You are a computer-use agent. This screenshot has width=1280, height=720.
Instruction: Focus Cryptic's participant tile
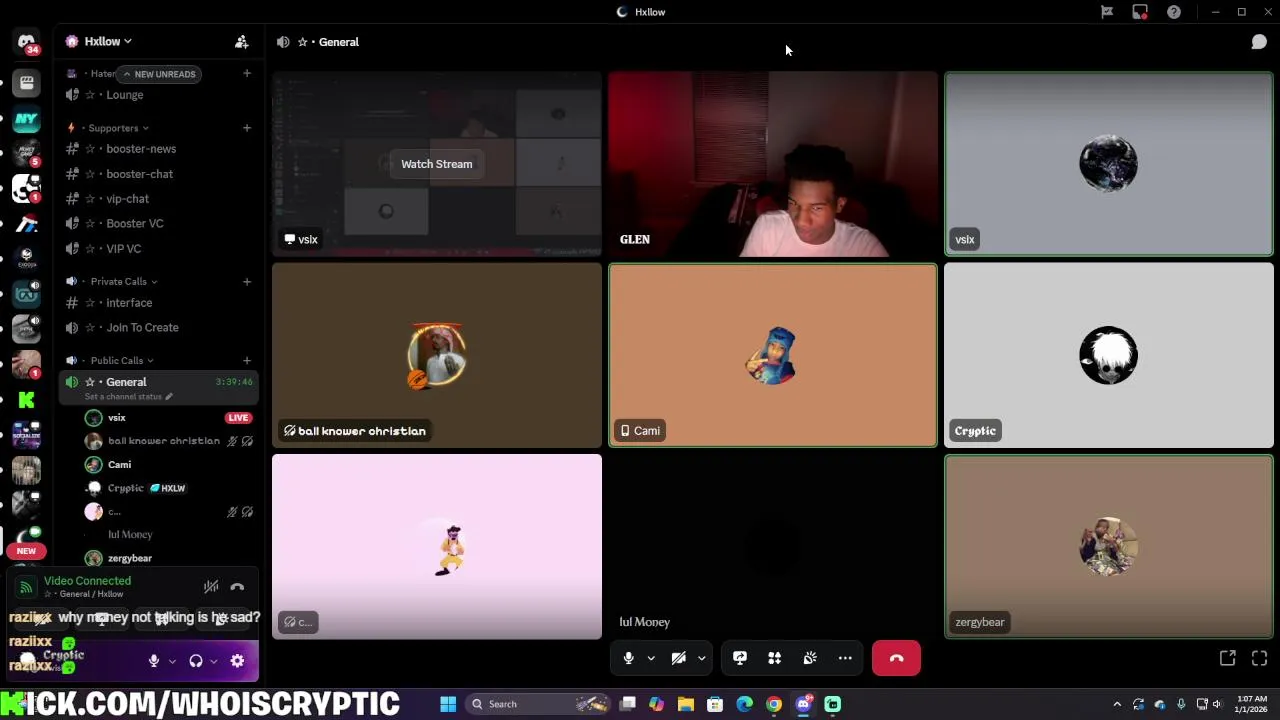point(1109,355)
